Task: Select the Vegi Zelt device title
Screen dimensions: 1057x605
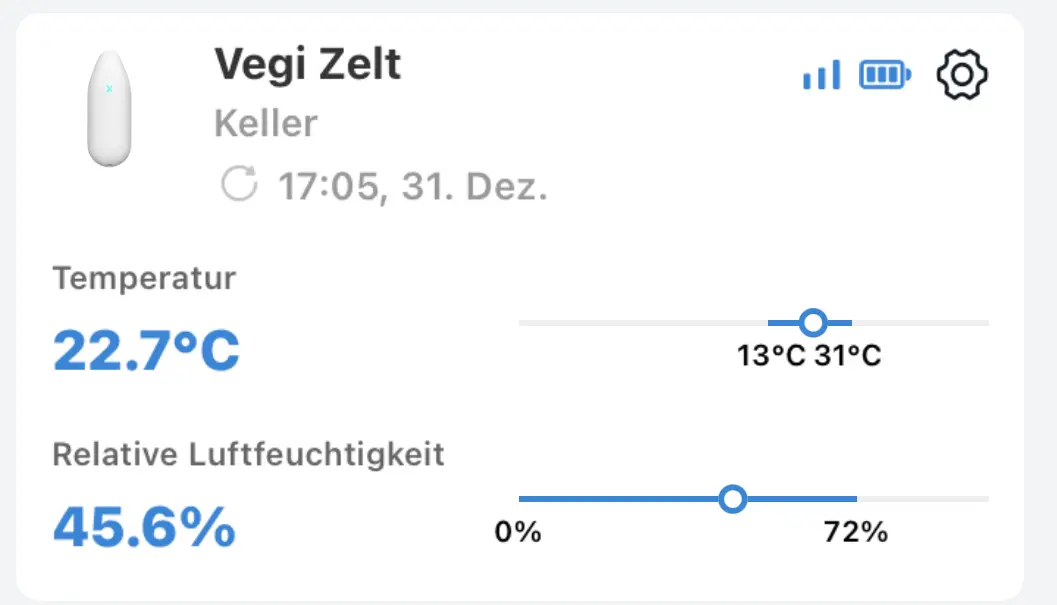Action: point(307,65)
